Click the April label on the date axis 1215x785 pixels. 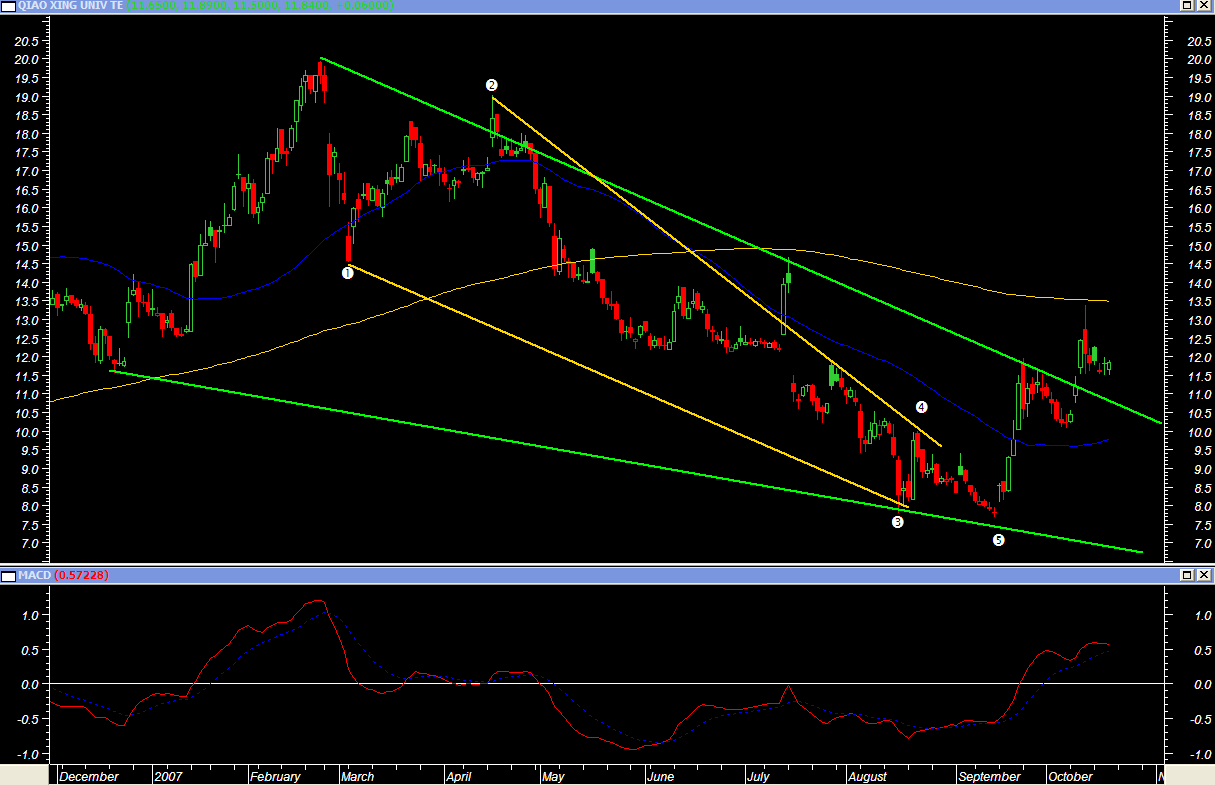click(459, 776)
